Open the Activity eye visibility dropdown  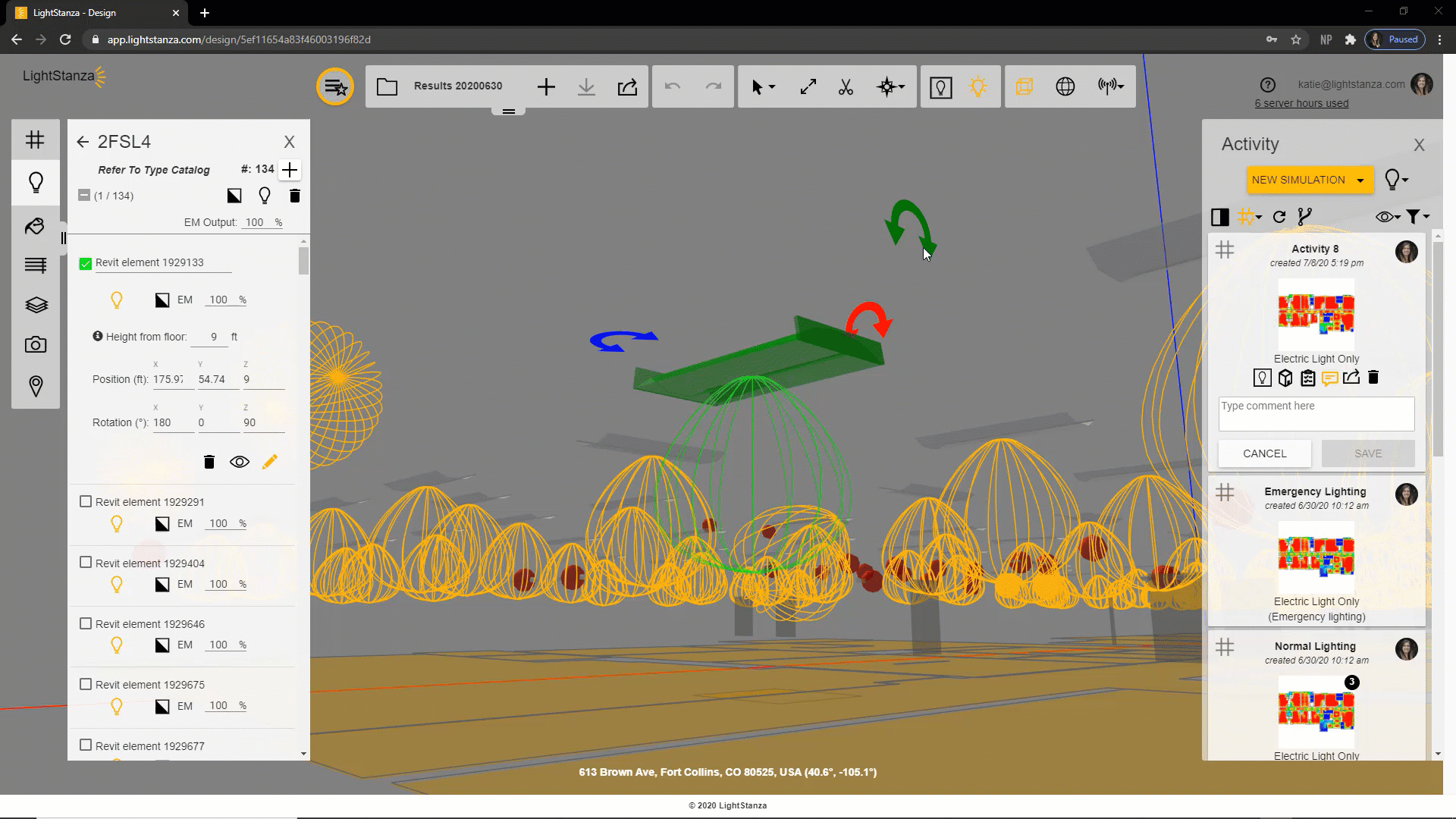click(1388, 217)
